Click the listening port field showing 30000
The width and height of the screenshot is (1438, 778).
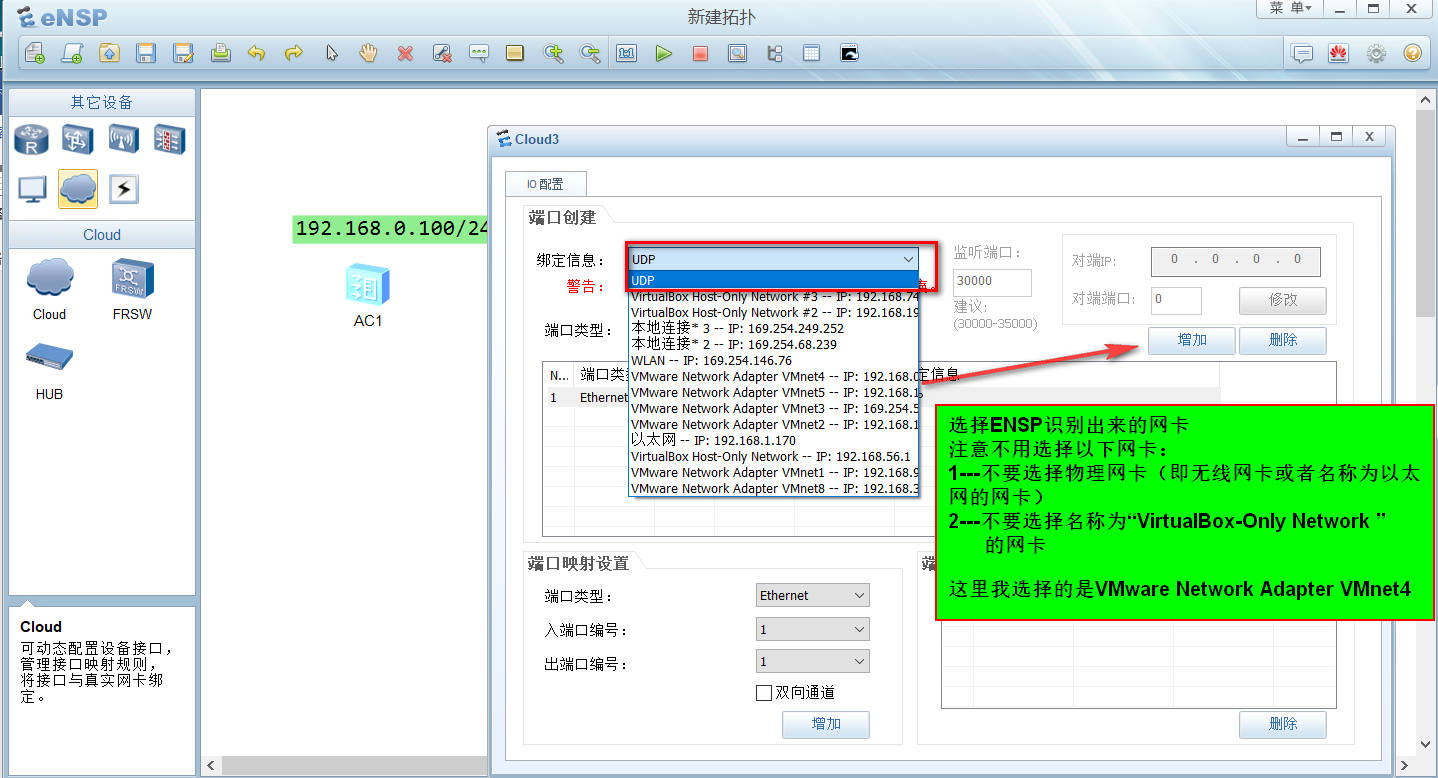[x=990, y=282]
